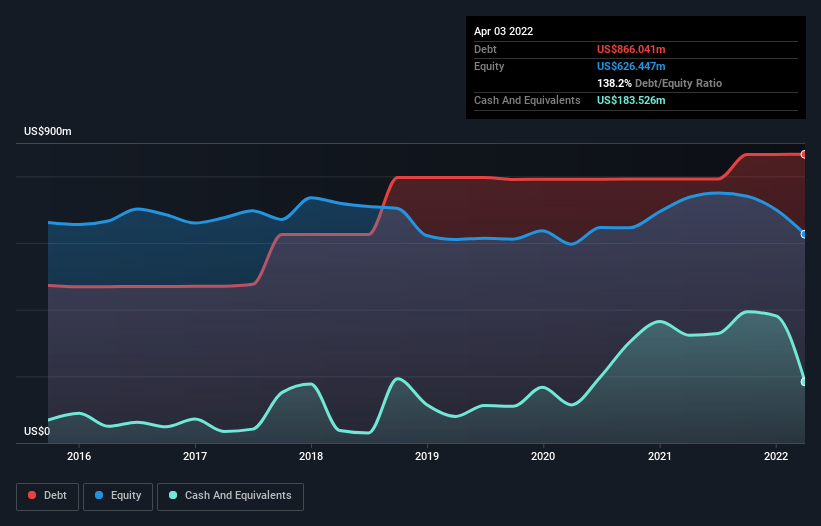Click the red Debt endpoint marker
The height and width of the screenshot is (526, 821).
click(804, 154)
